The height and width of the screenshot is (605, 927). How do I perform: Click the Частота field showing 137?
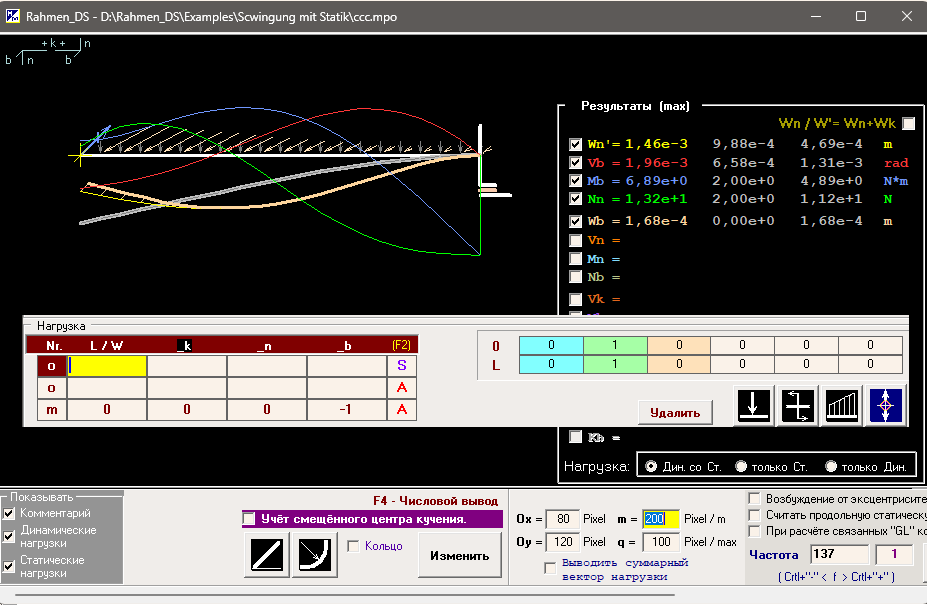point(839,554)
